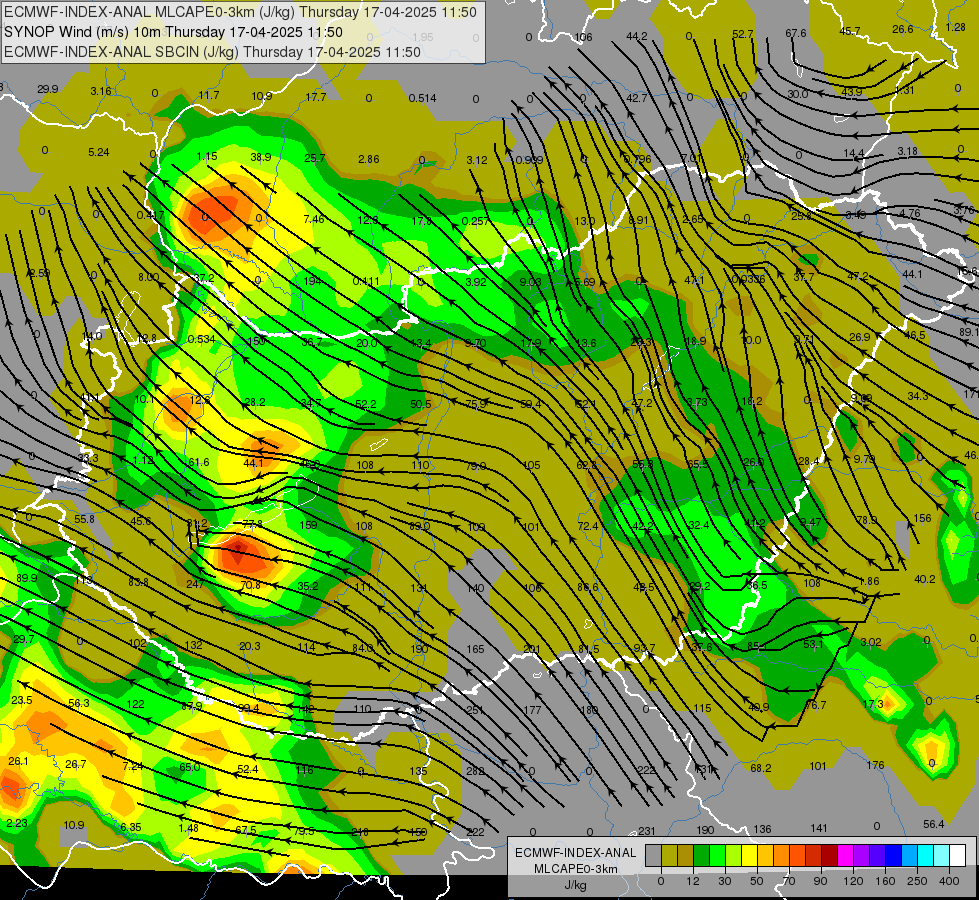The height and width of the screenshot is (900, 979).
Task: Click the 75.9 map value
Action: (475, 404)
